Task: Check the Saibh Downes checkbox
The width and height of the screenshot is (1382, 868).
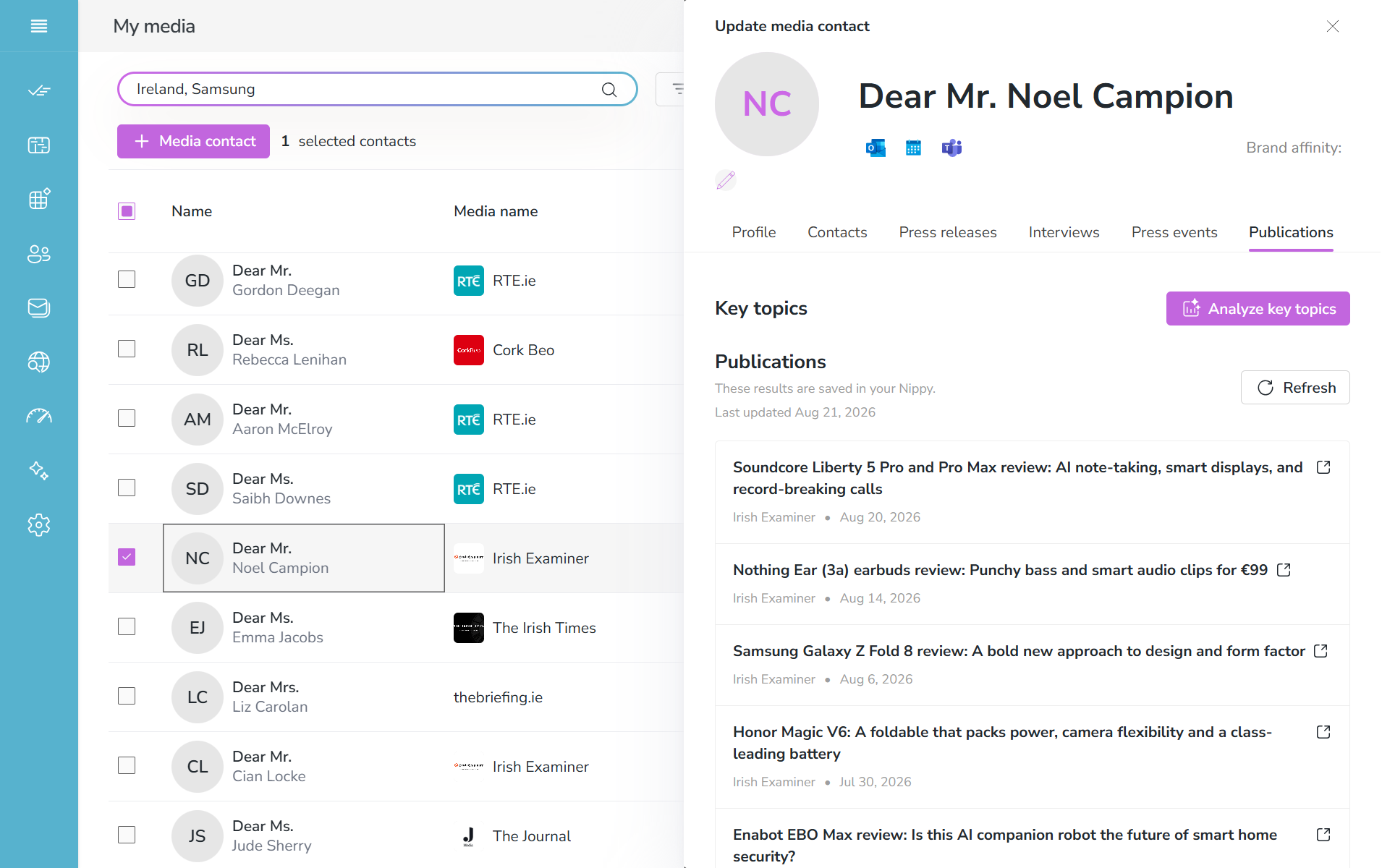Action: [127, 488]
